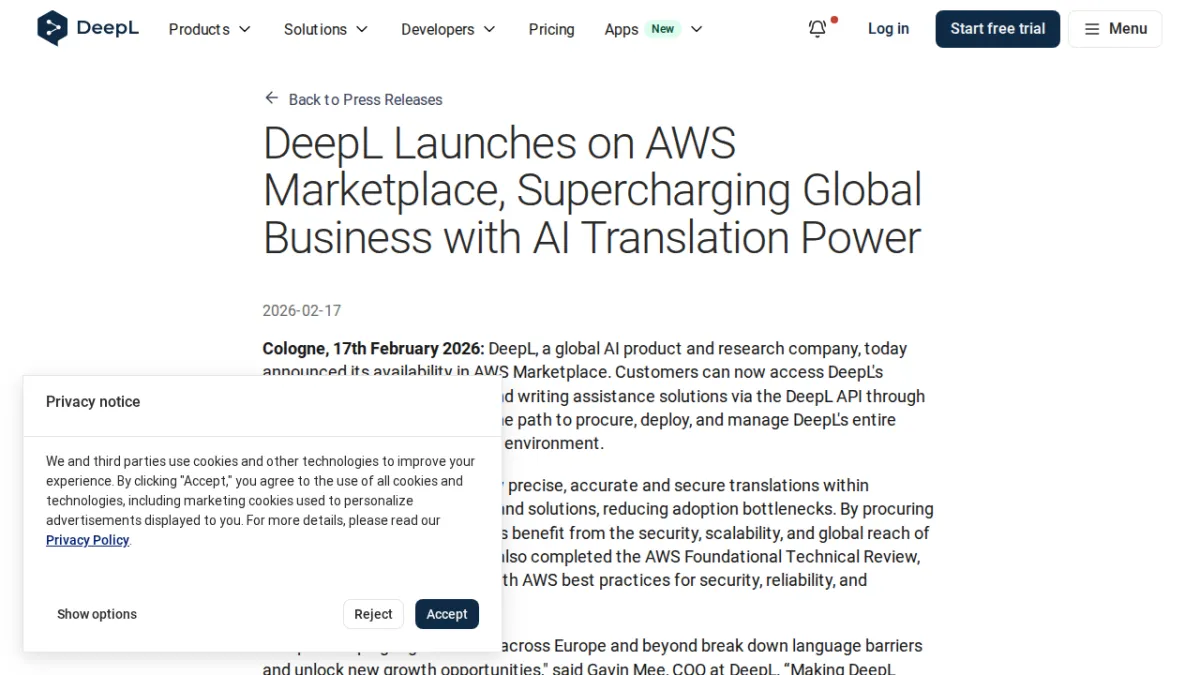Click the Log in link

coord(888,29)
